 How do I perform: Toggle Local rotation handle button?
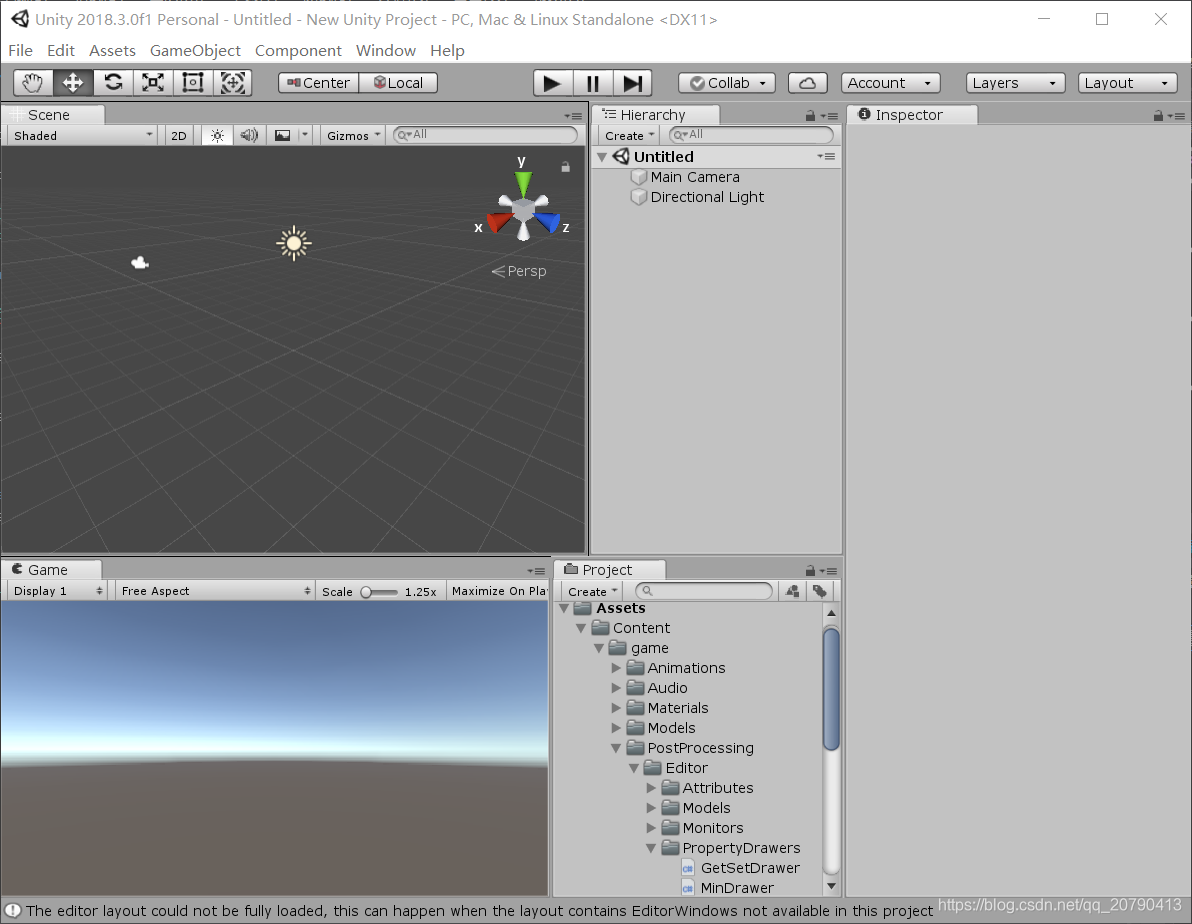coord(398,83)
